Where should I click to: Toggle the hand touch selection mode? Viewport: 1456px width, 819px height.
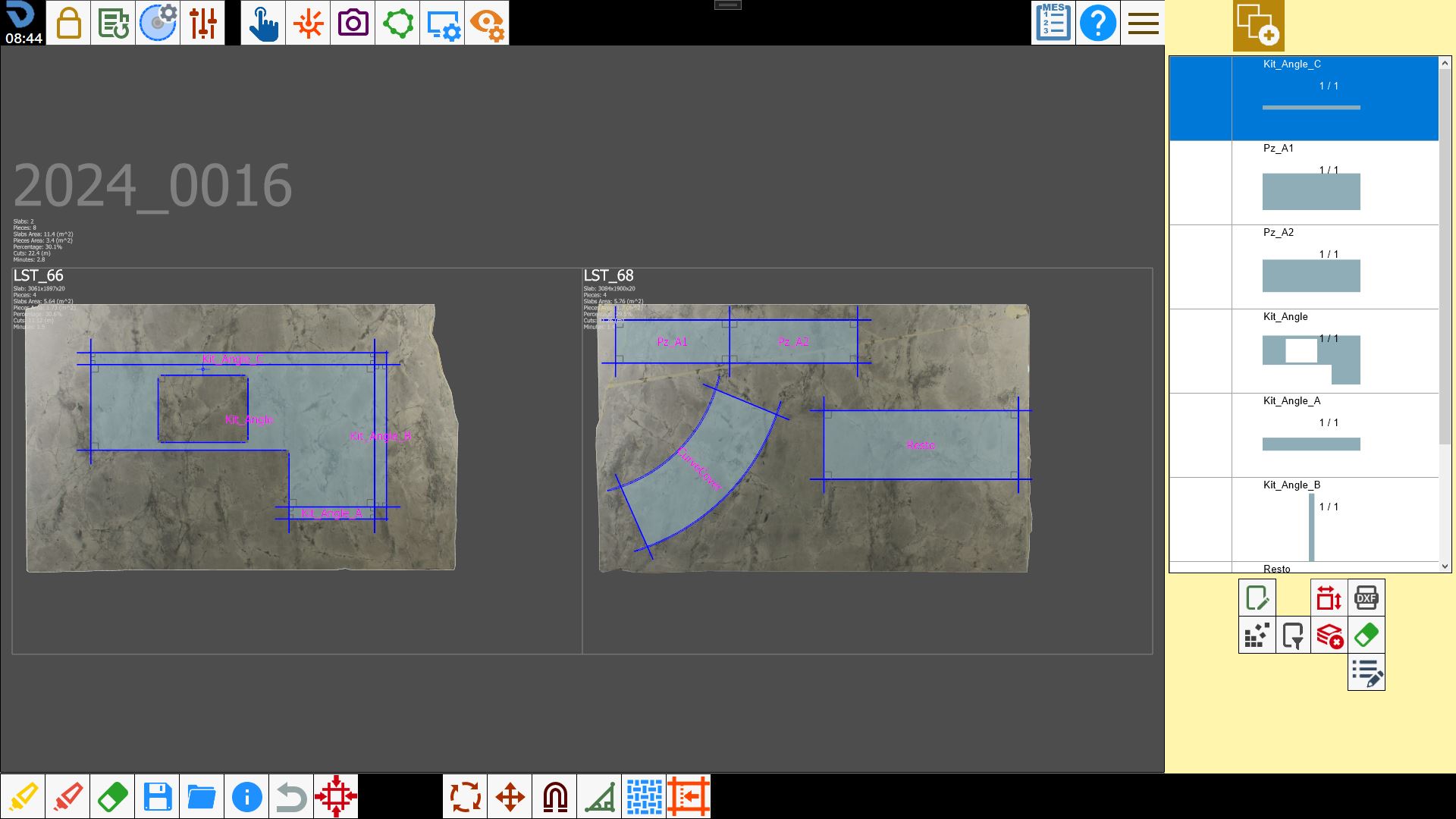coord(263,23)
